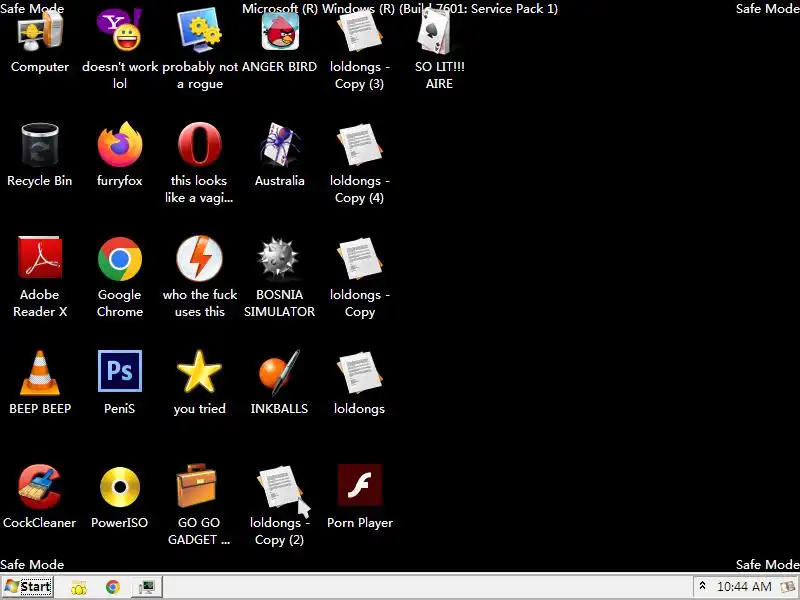The width and height of the screenshot is (800, 600).
Task: Click the yellow pinned taskbar icon next to Start
Action: [x=79, y=587]
